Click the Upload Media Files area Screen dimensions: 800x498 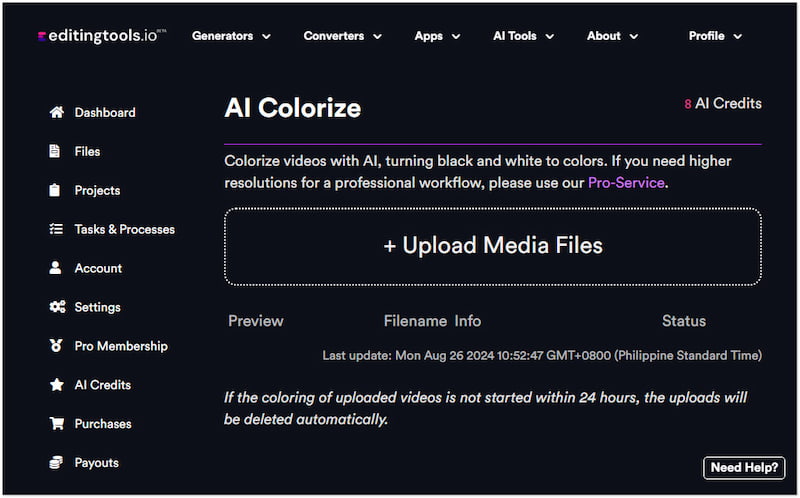[493, 246]
